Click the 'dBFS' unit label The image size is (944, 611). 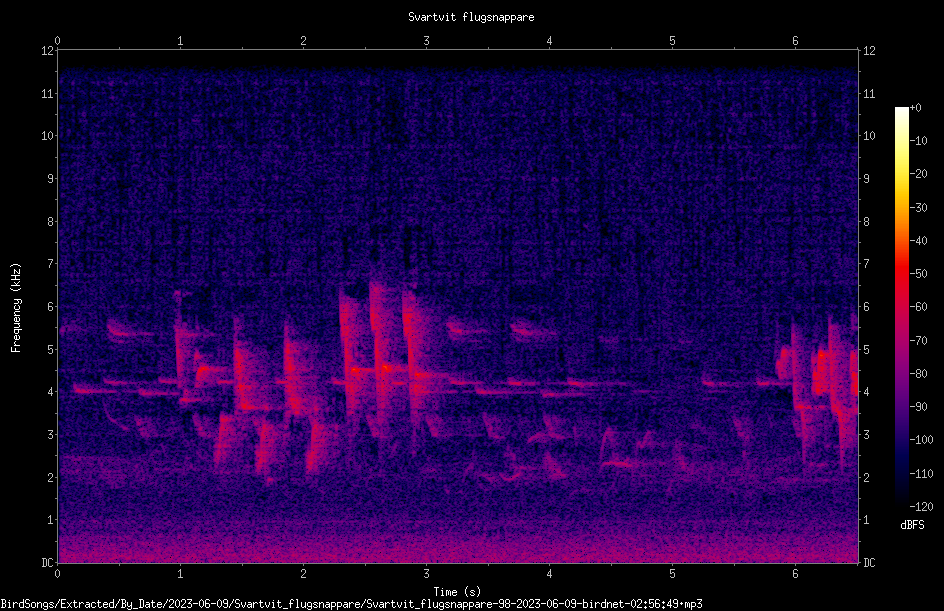[912, 525]
